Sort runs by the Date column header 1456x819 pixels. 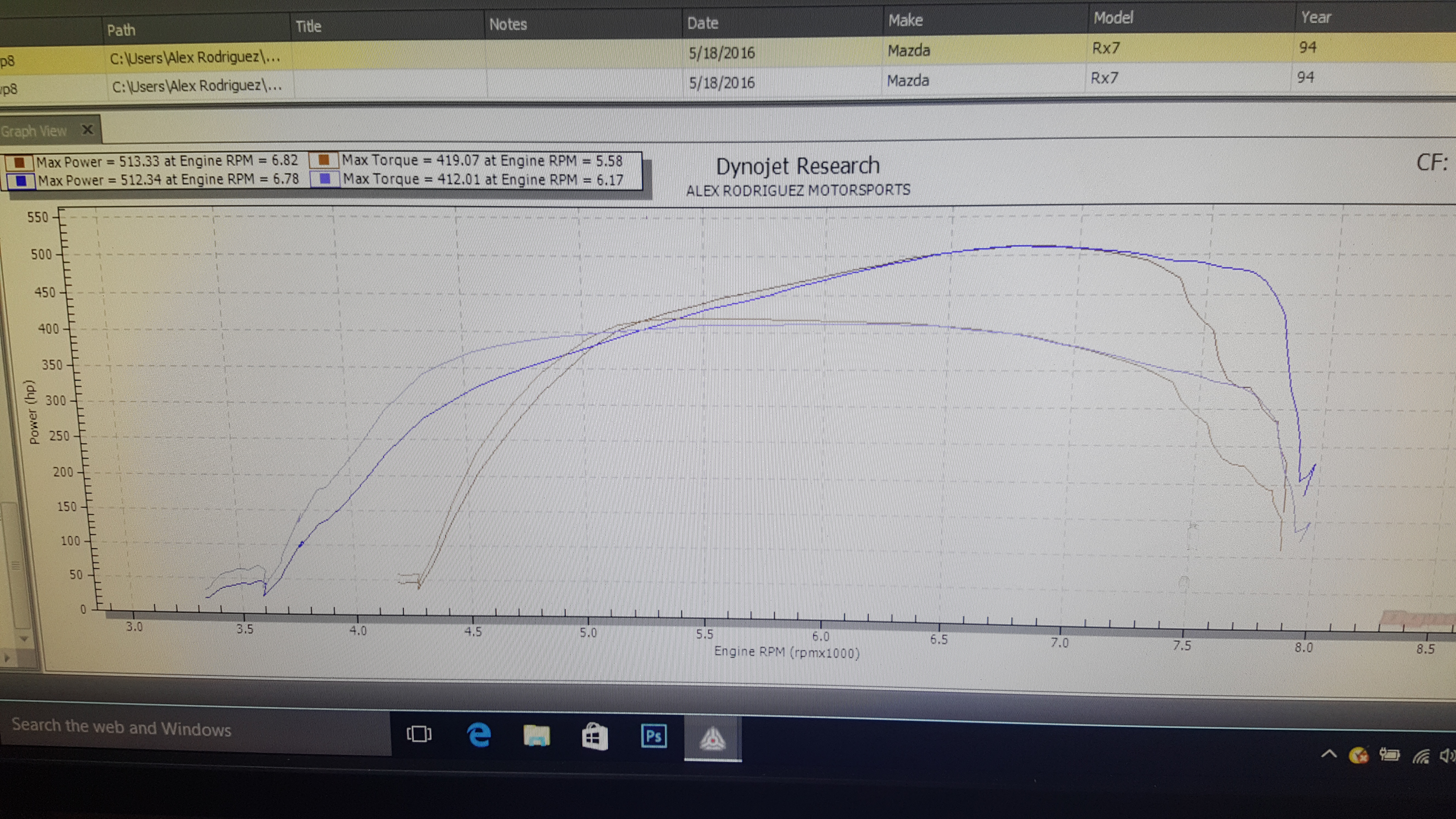(703, 23)
